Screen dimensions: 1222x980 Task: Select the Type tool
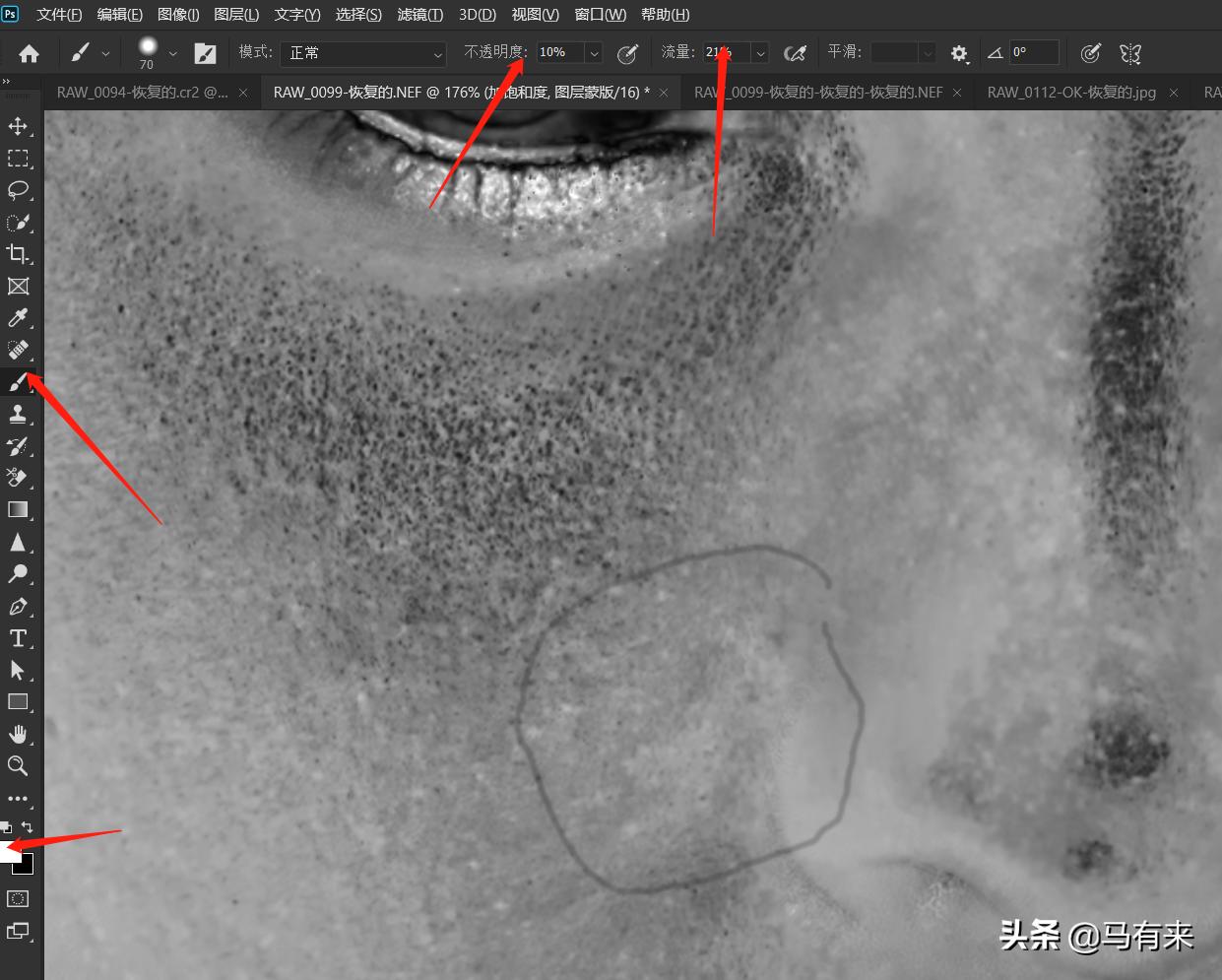(18, 638)
